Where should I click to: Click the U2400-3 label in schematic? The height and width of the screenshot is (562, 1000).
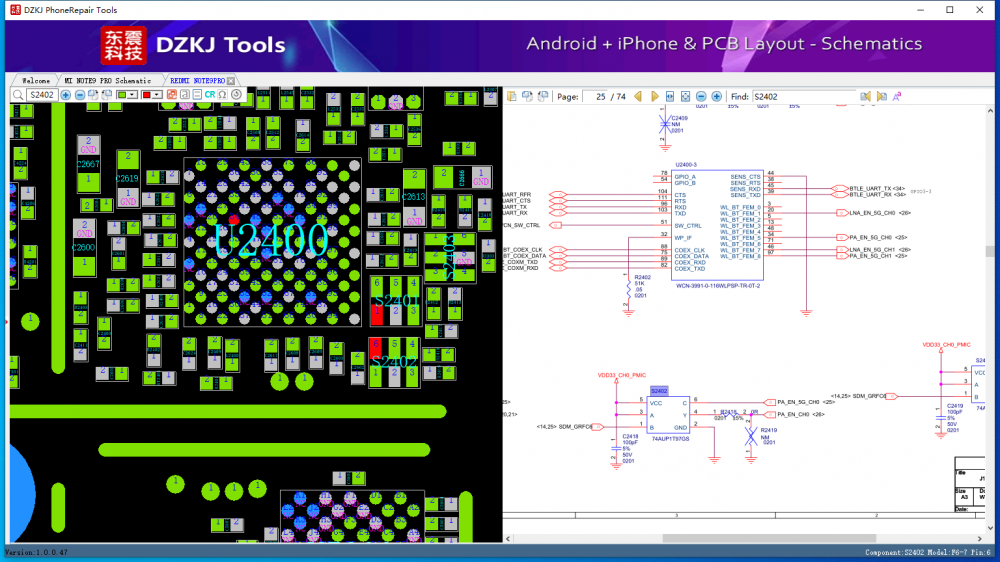[686, 165]
